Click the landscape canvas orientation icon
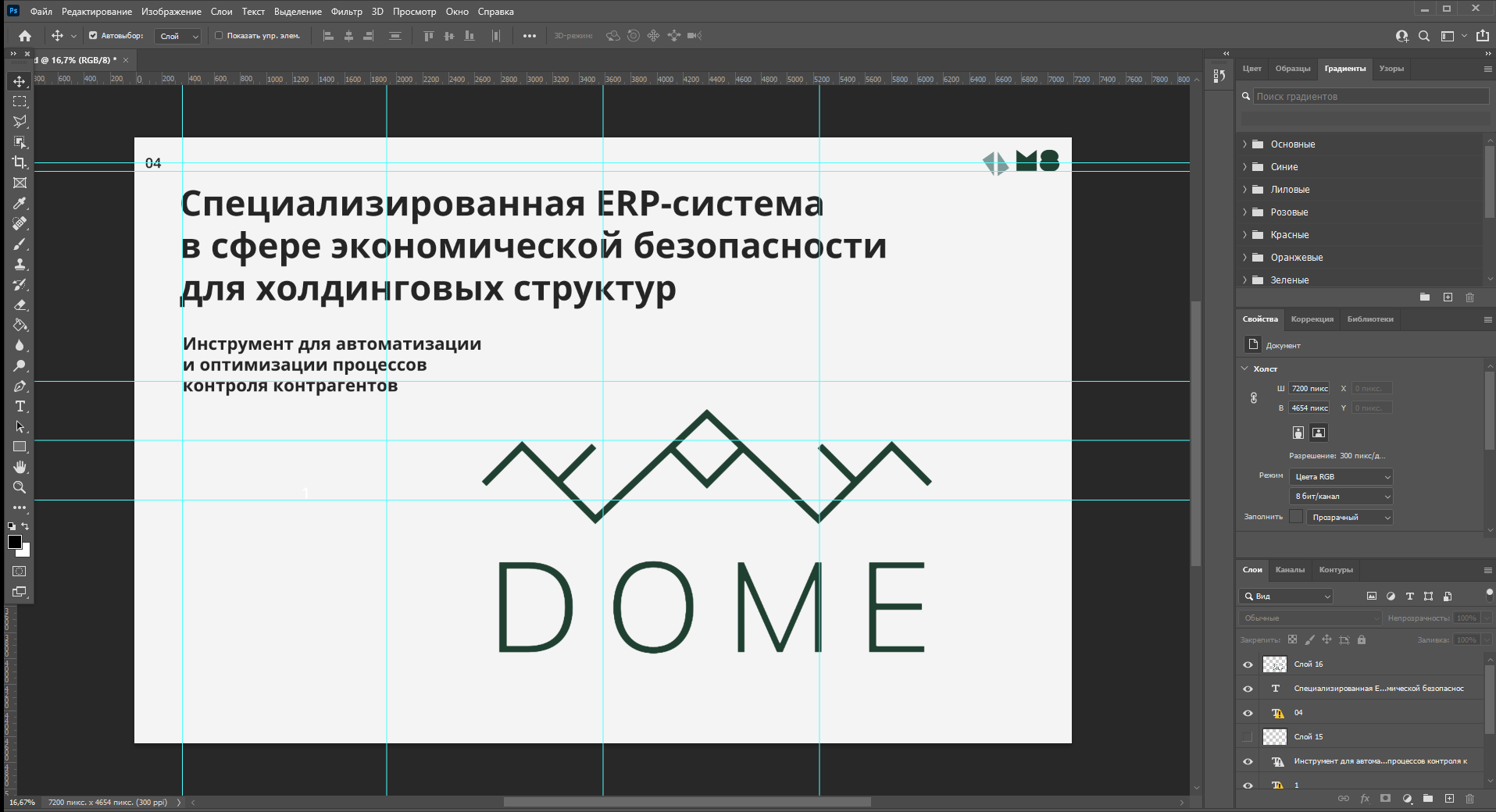 (x=1319, y=433)
